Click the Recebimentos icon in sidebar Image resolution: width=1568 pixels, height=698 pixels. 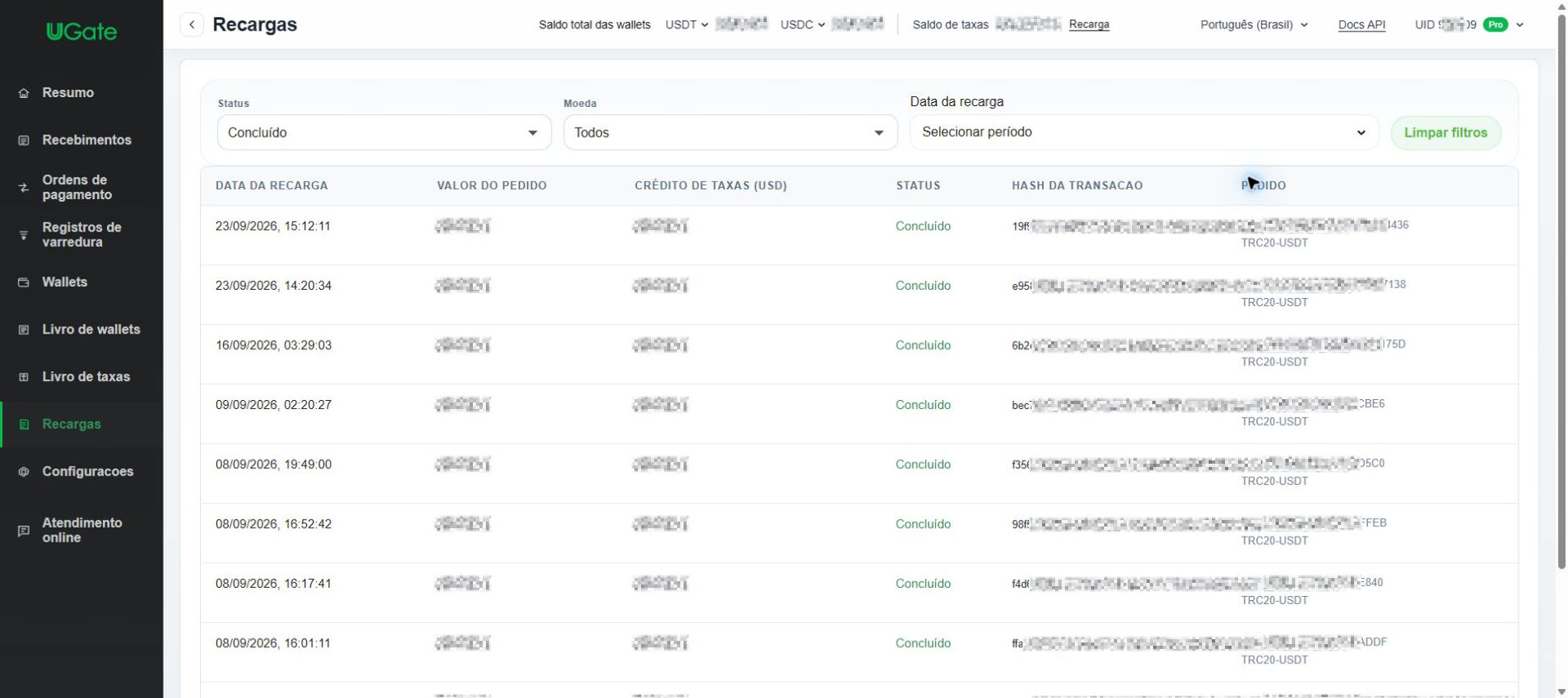click(x=24, y=140)
